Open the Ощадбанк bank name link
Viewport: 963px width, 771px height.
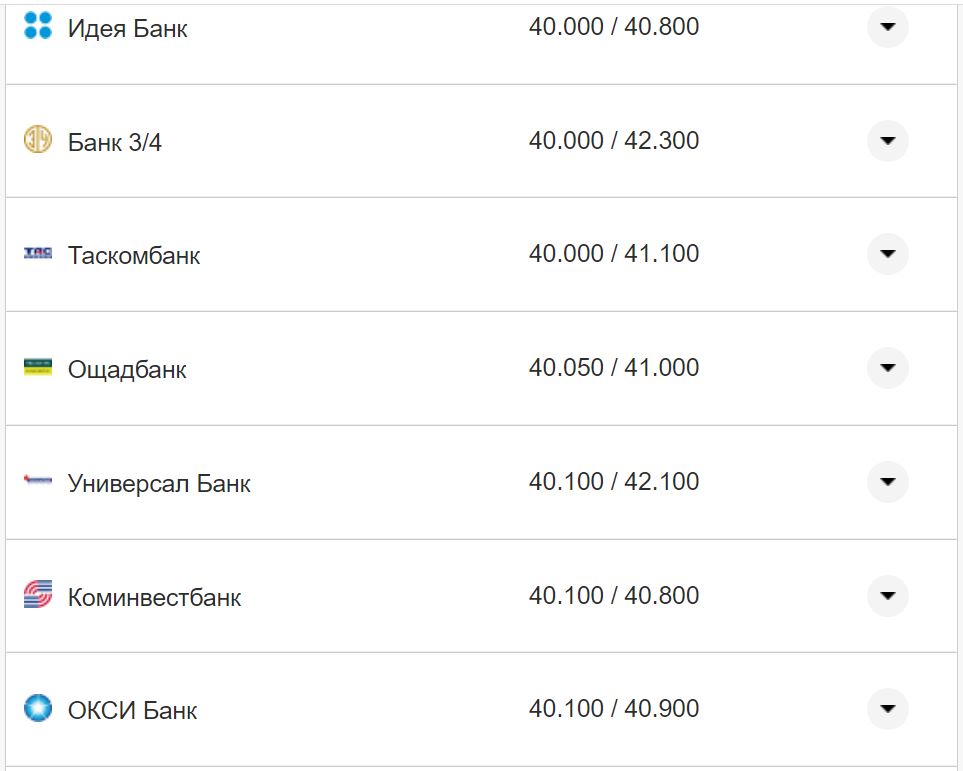point(127,370)
